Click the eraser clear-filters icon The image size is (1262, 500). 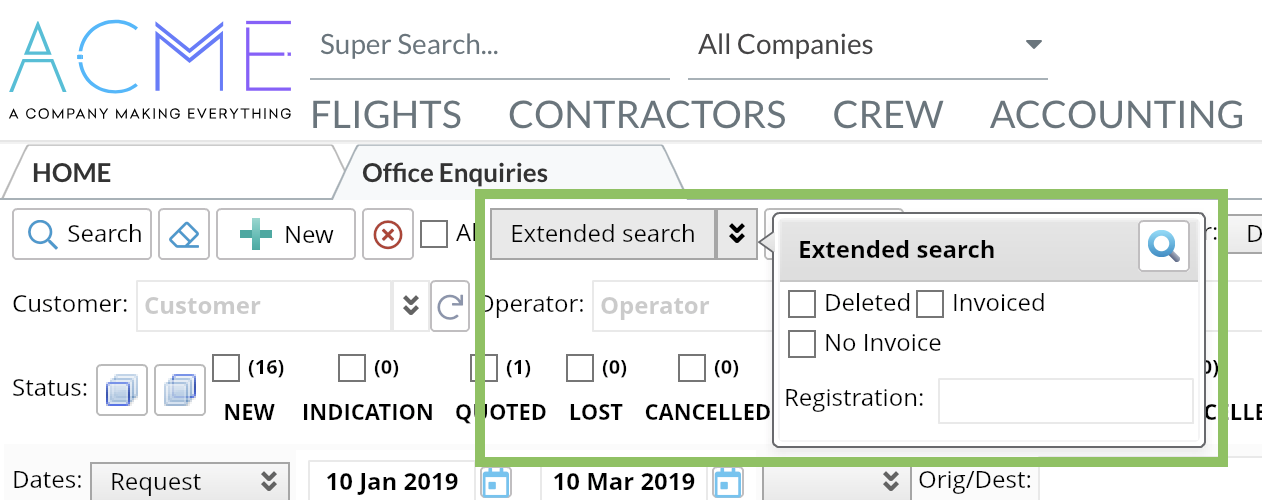point(184,234)
